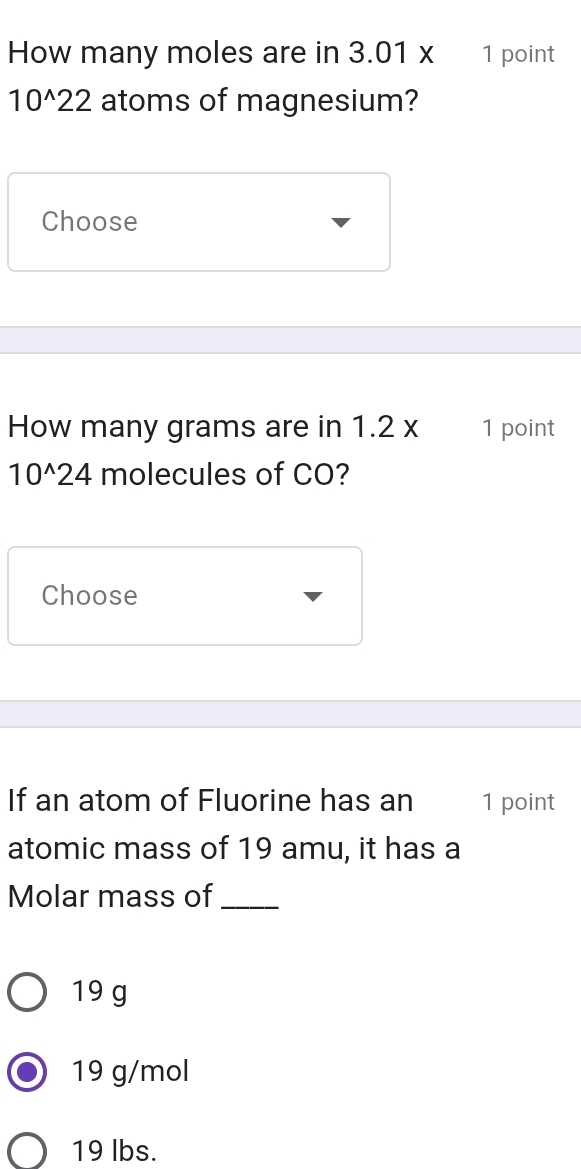The width and height of the screenshot is (581, 1169).
Task: Click the empty radio circle beside 19 lbs.
Action: pos(27,1150)
